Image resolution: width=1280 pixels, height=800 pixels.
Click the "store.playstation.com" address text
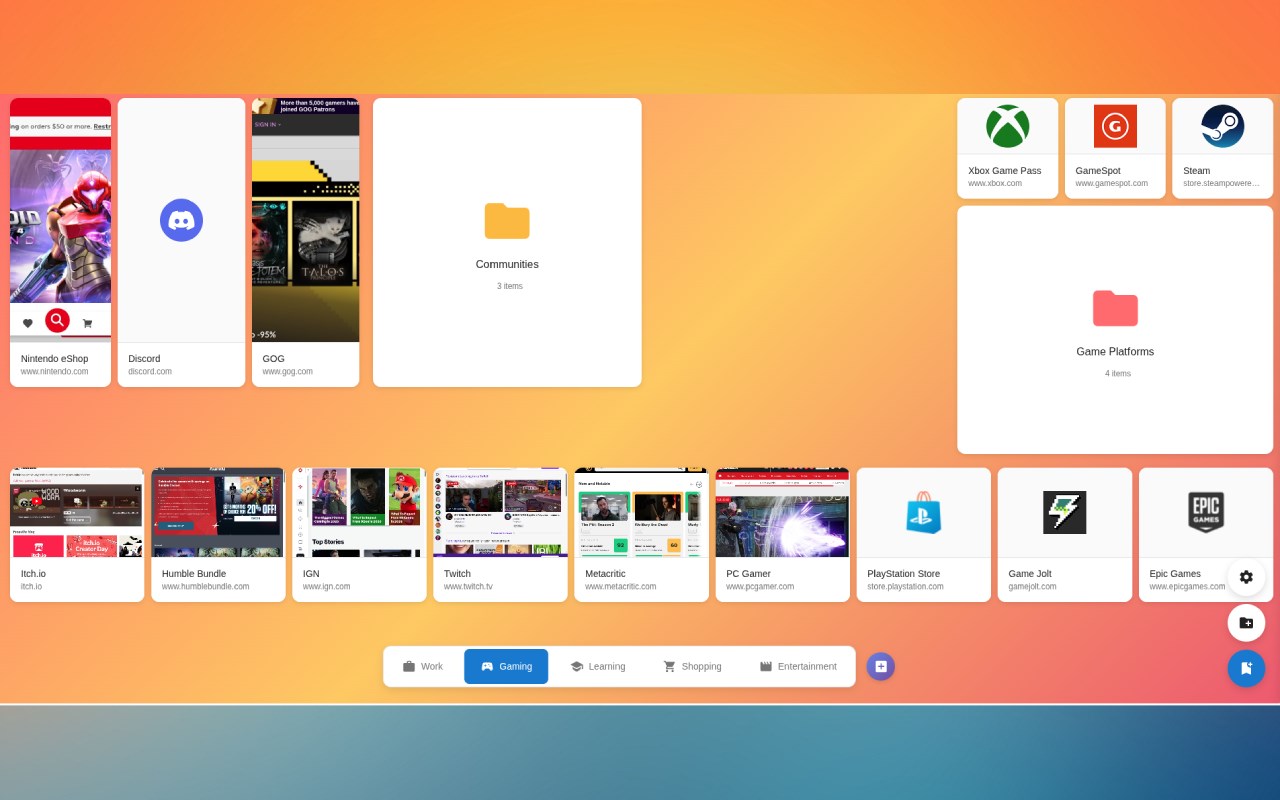(905, 586)
